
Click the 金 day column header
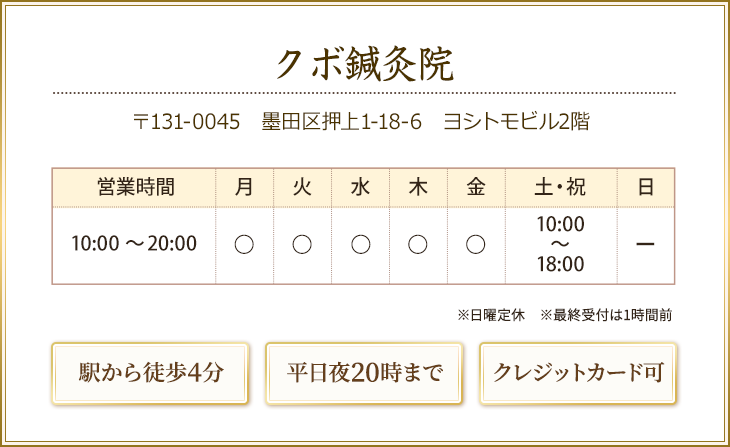pos(476,188)
